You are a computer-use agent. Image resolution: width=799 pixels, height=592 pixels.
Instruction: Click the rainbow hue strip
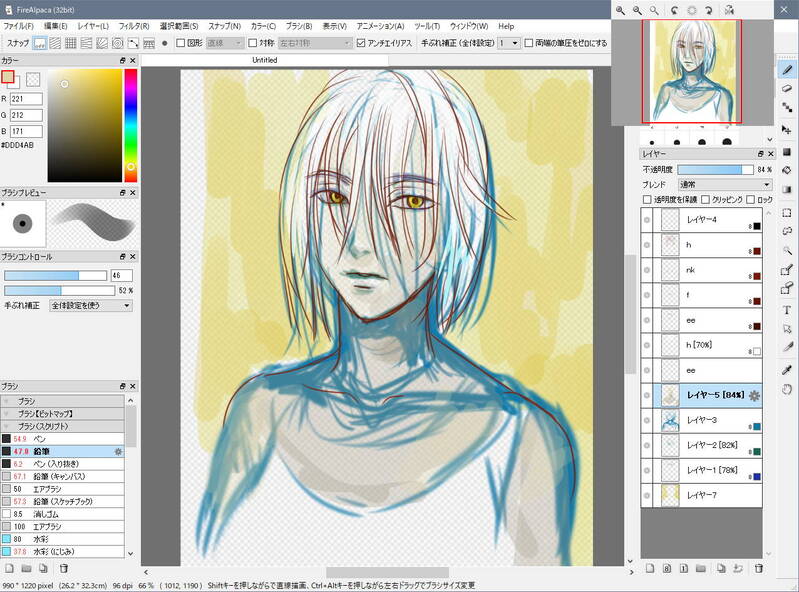131,125
